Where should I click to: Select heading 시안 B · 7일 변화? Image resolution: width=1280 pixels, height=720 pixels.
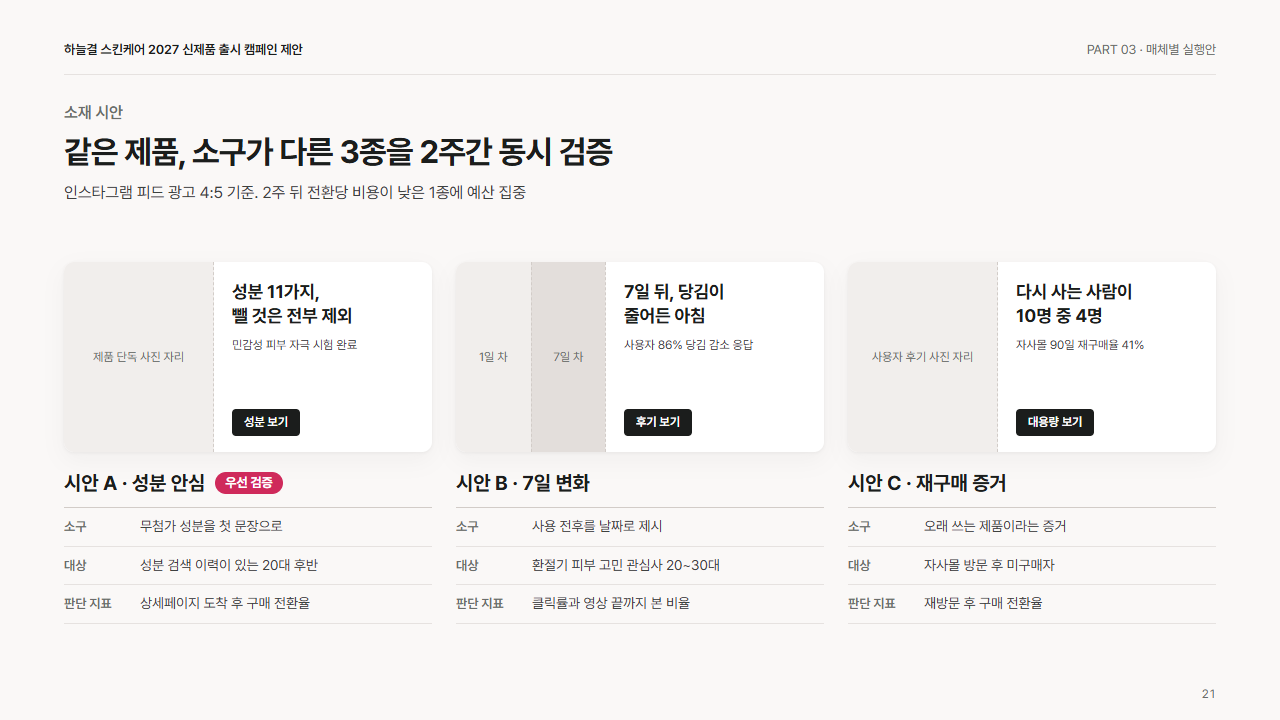[523, 483]
